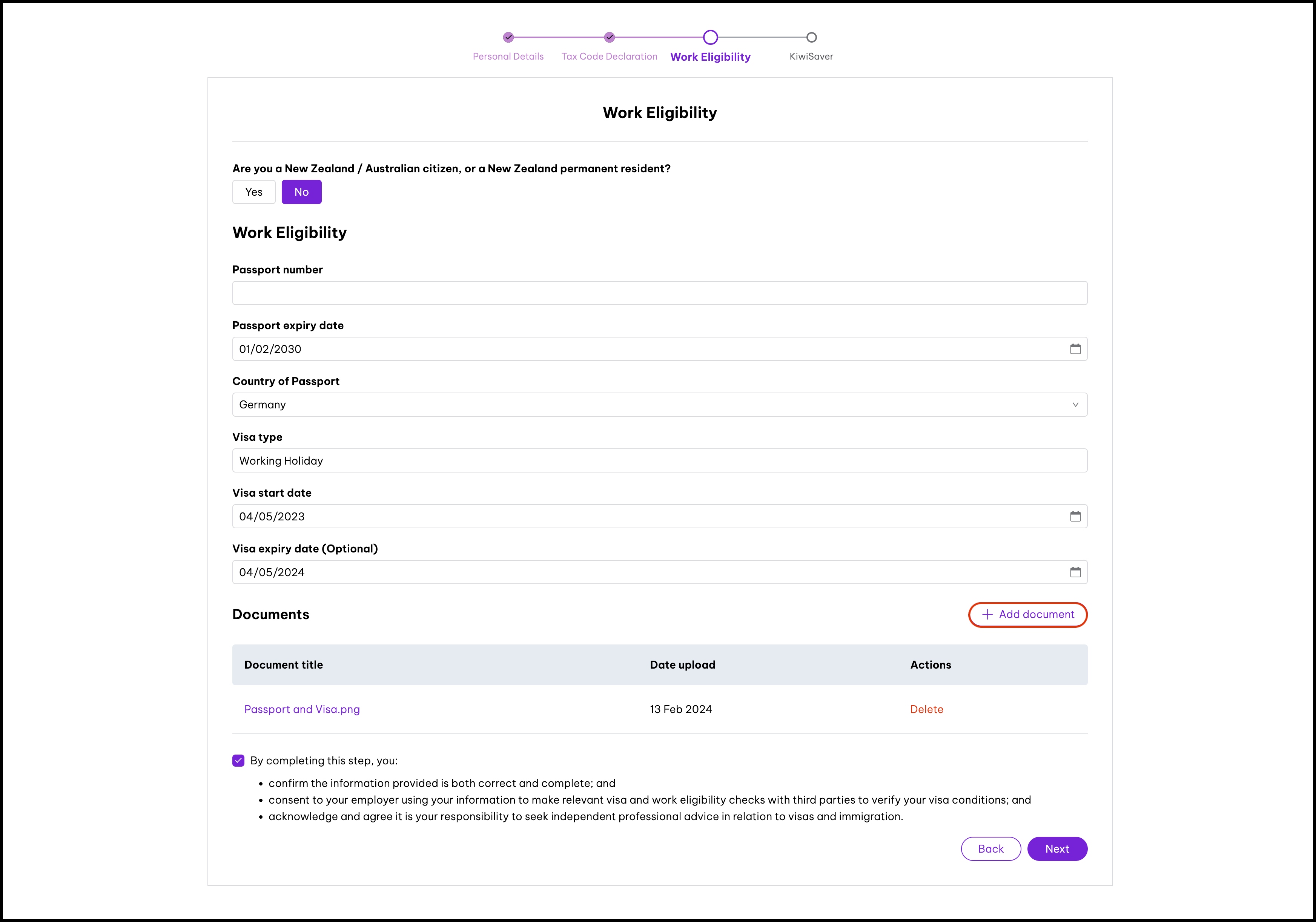Screen dimensions: 1316x922
Task: Click the current Work Eligibility step circle
Action: 710,37
